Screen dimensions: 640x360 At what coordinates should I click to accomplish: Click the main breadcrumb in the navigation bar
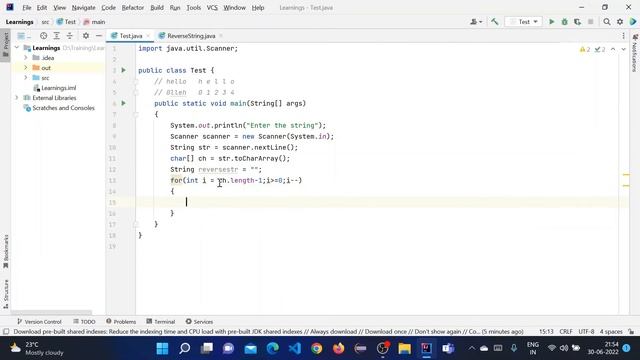94,22
